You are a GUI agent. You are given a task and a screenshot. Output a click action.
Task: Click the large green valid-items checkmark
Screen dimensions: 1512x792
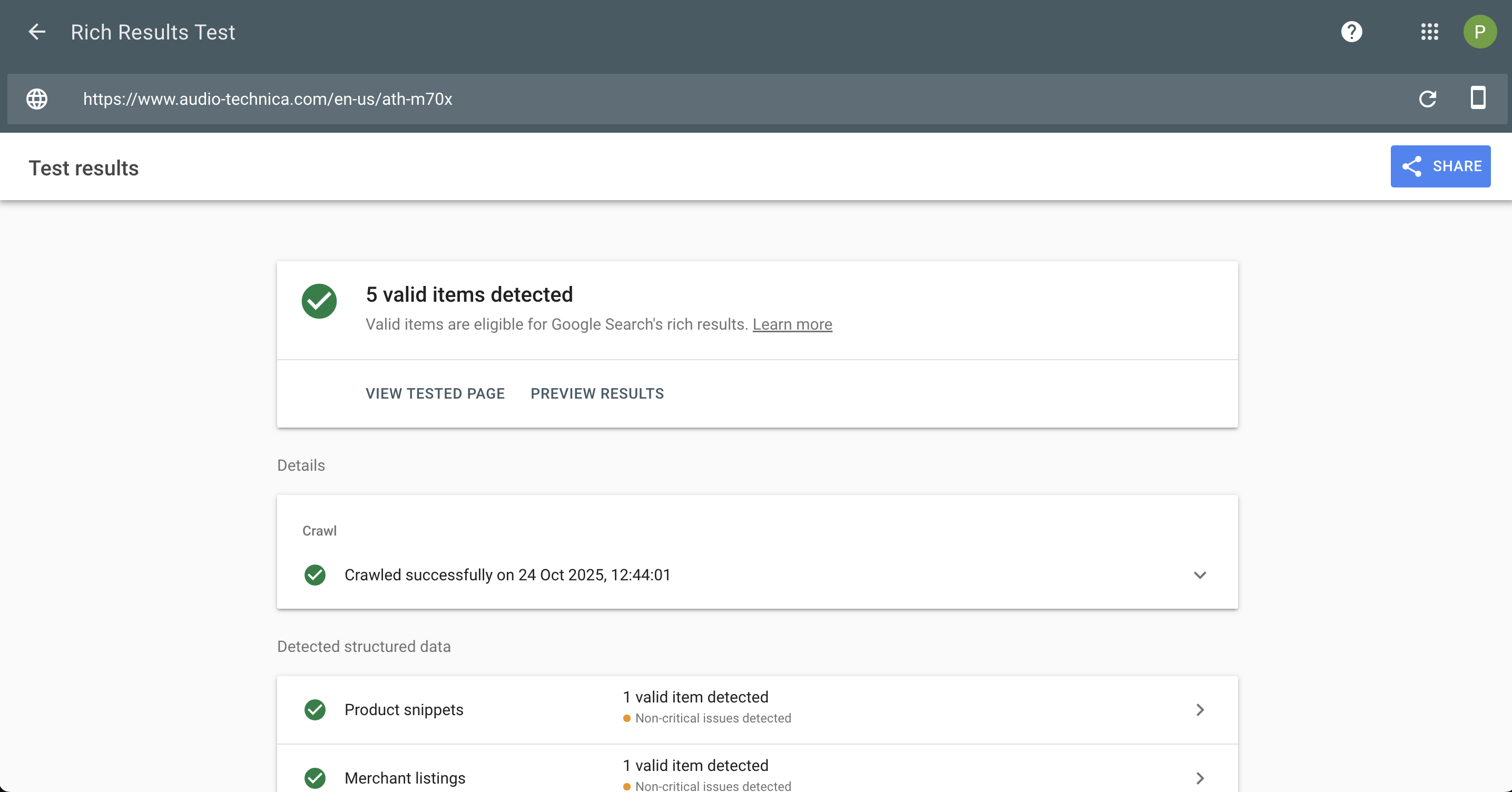point(319,301)
